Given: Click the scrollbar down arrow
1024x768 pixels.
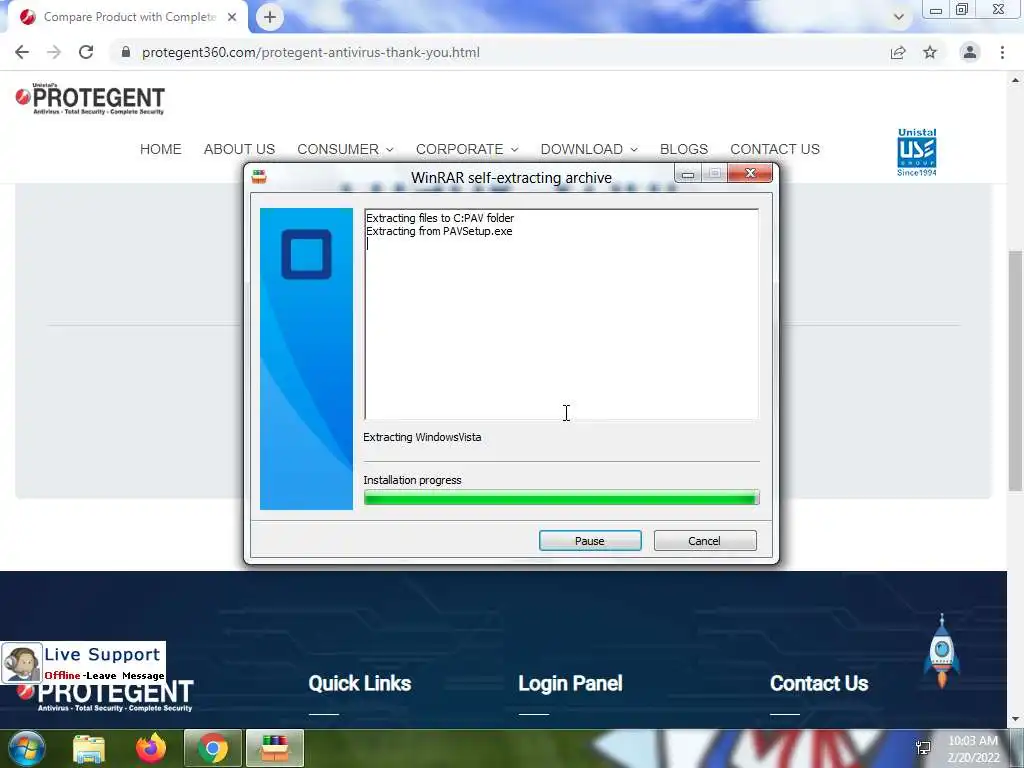Looking at the screenshot, I should (x=1015, y=720).
